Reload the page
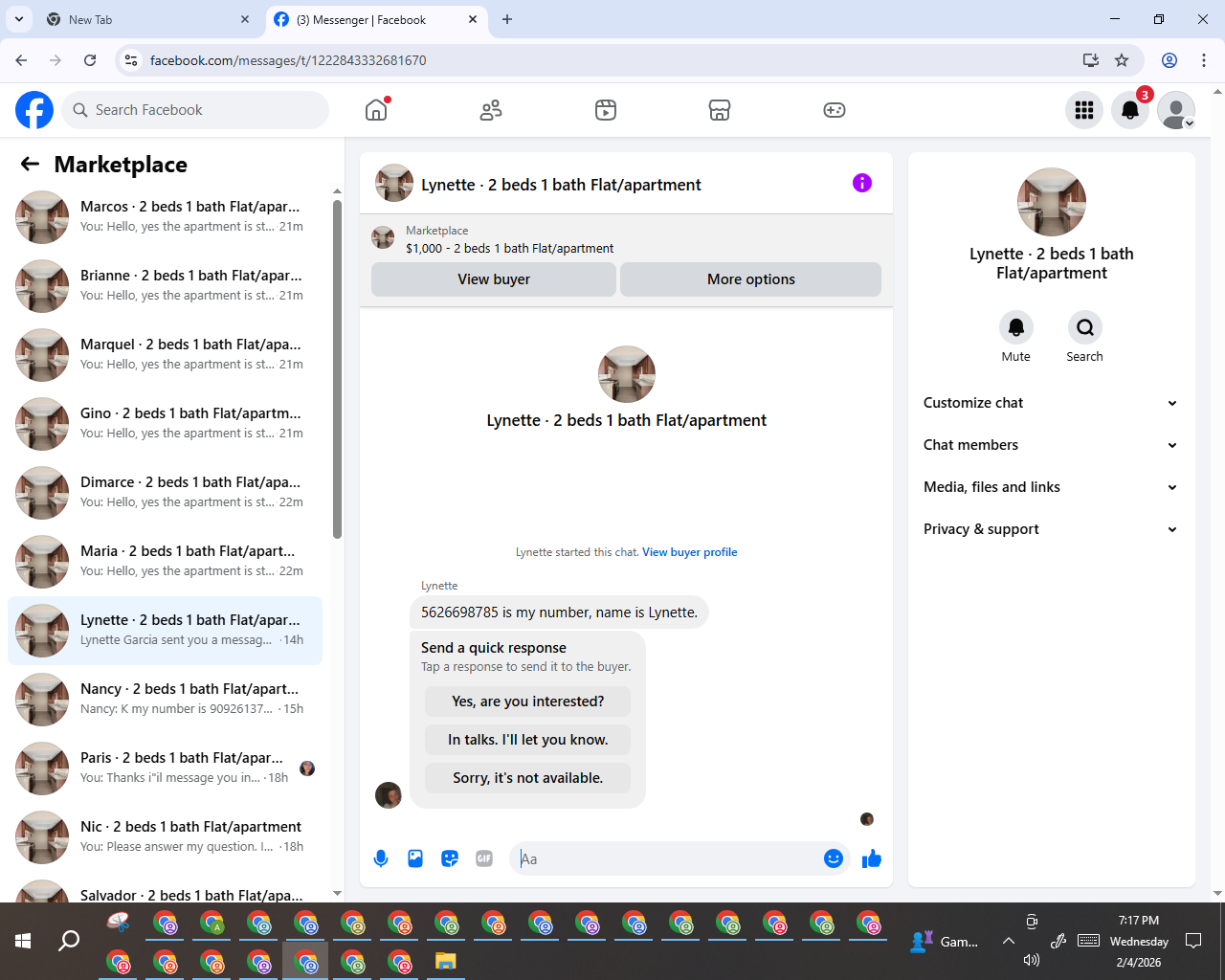This screenshot has height=980, width=1225. (x=90, y=60)
